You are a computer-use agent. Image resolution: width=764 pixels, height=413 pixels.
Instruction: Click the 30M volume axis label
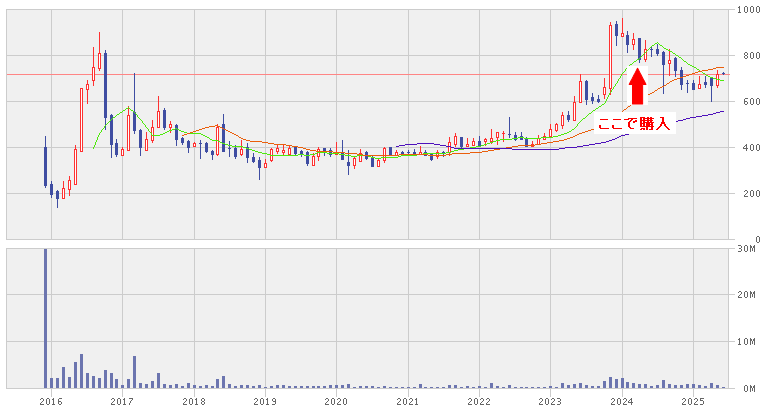747,249
